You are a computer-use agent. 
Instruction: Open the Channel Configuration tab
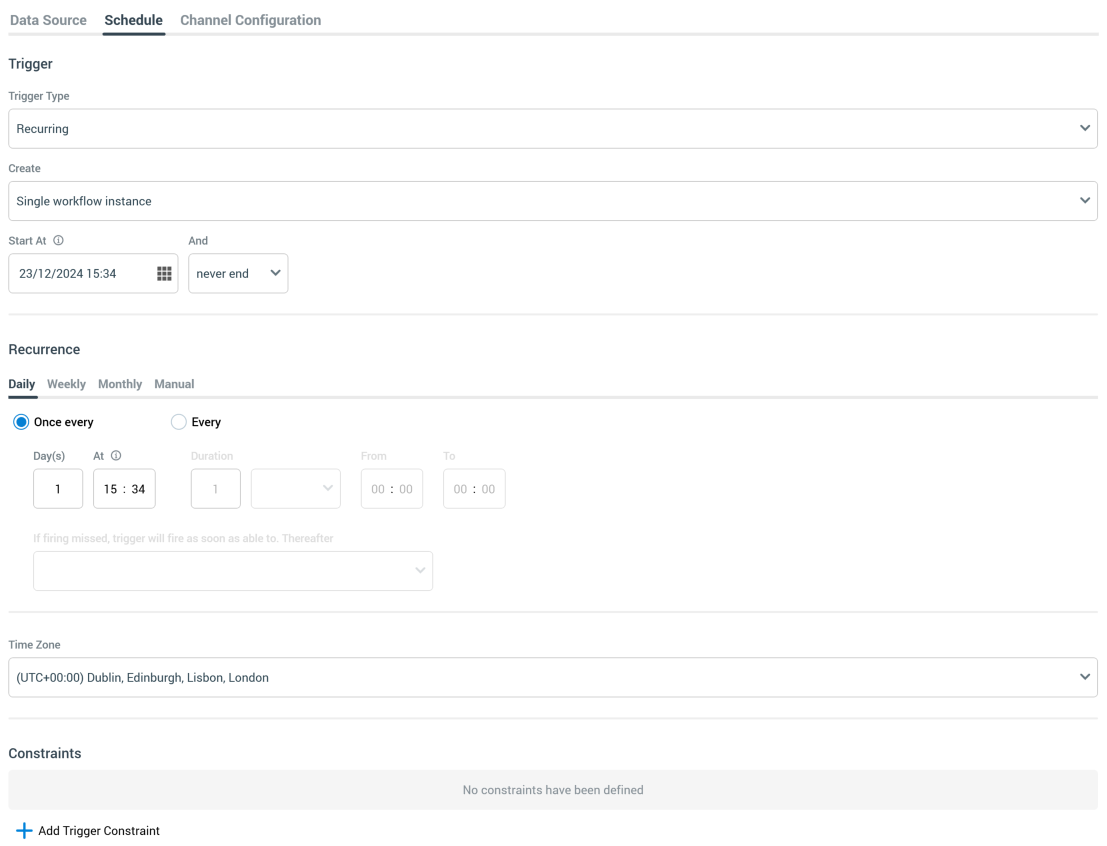pos(250,20)
